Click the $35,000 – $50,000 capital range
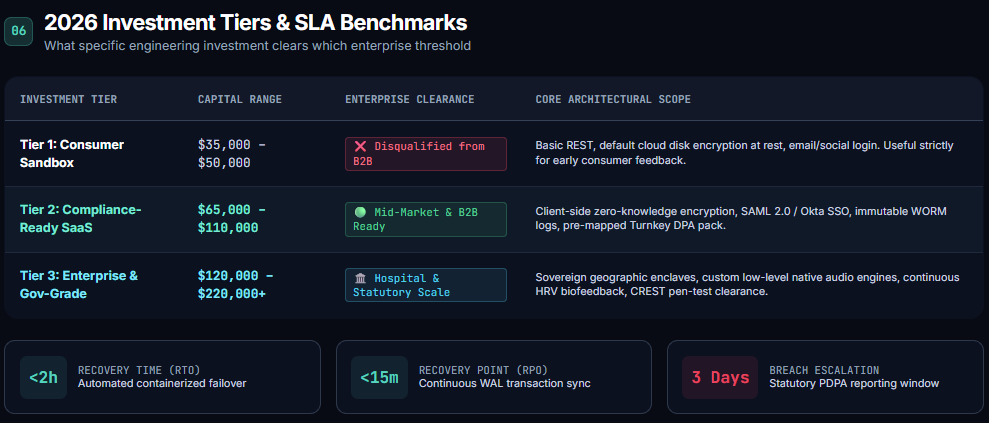Viewport: 989px width, 423px height. coord(231,154)
